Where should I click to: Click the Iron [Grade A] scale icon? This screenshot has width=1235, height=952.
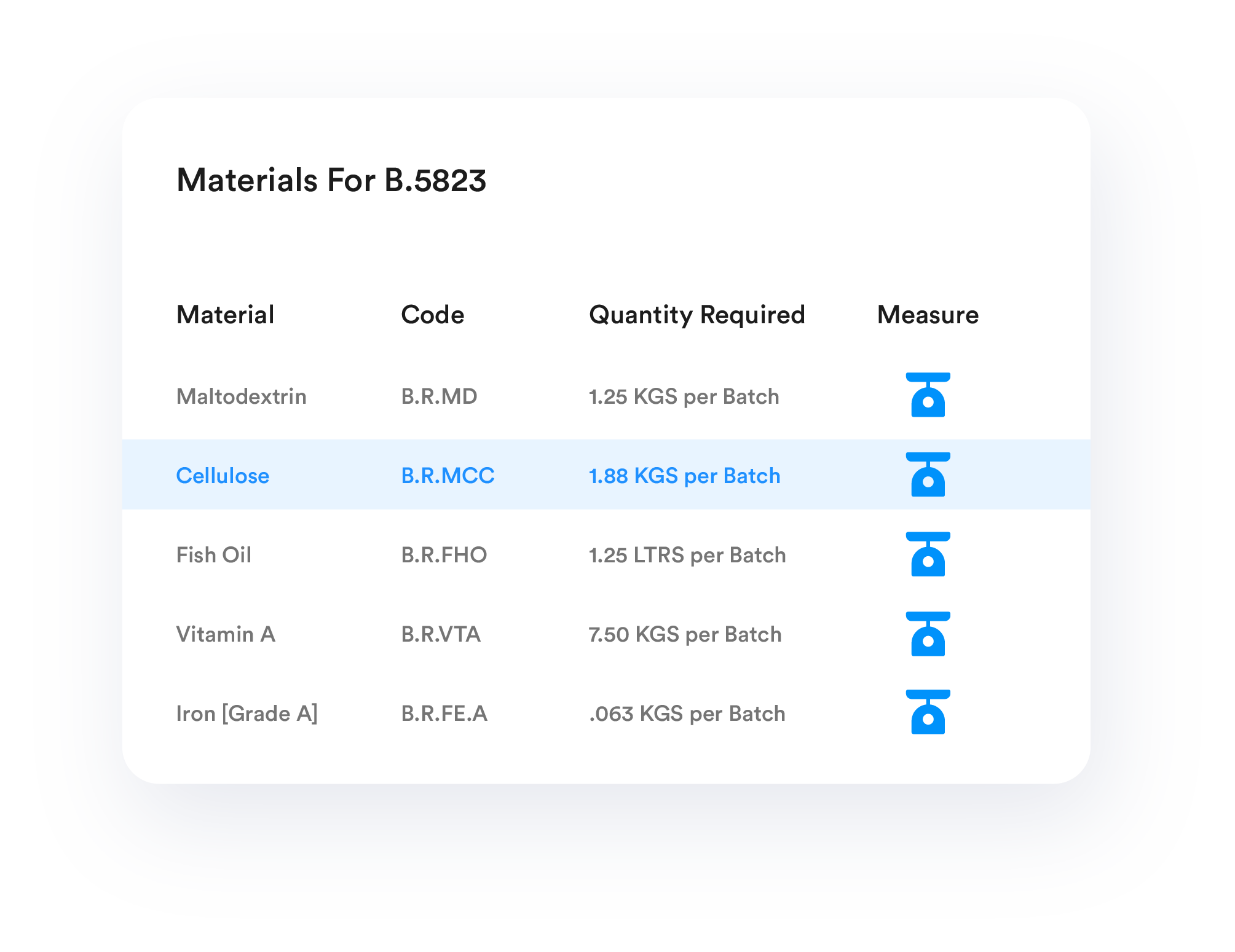coord(928,712)
